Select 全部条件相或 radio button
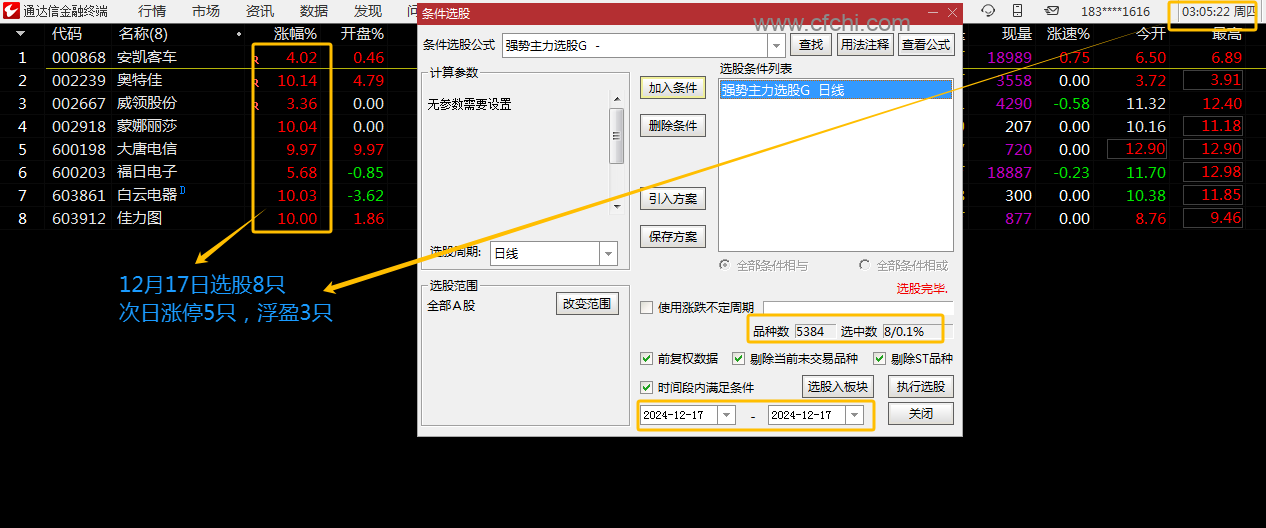This screenshot has height=528, width=1266. [865, 266]
